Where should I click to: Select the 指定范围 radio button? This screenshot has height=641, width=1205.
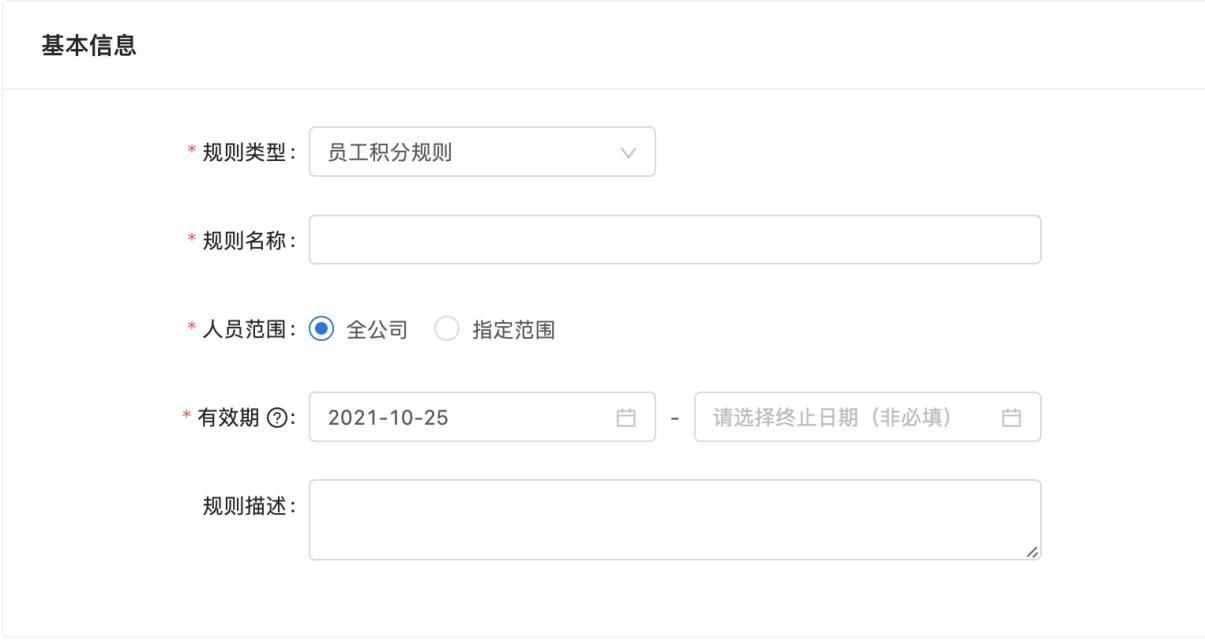pyautogui.click(x=447, y=329)
